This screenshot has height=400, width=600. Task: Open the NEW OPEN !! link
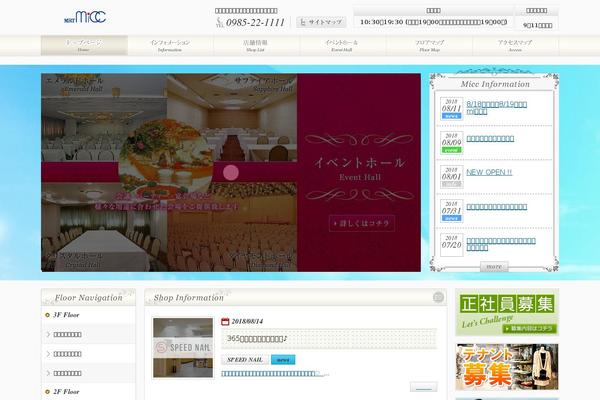(x=489, y=172)
